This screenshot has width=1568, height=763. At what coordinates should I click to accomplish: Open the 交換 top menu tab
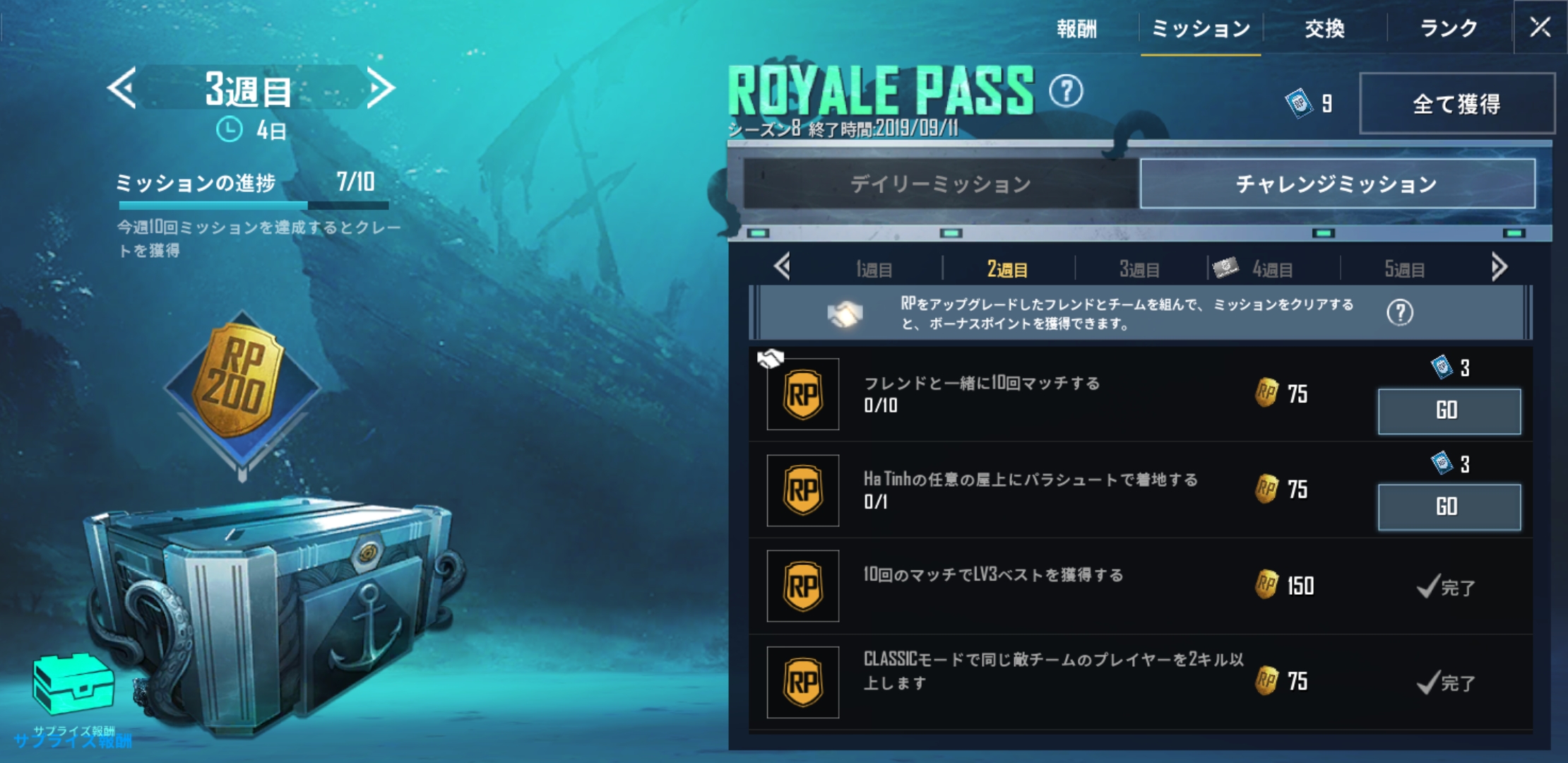tap(1324, 28)
